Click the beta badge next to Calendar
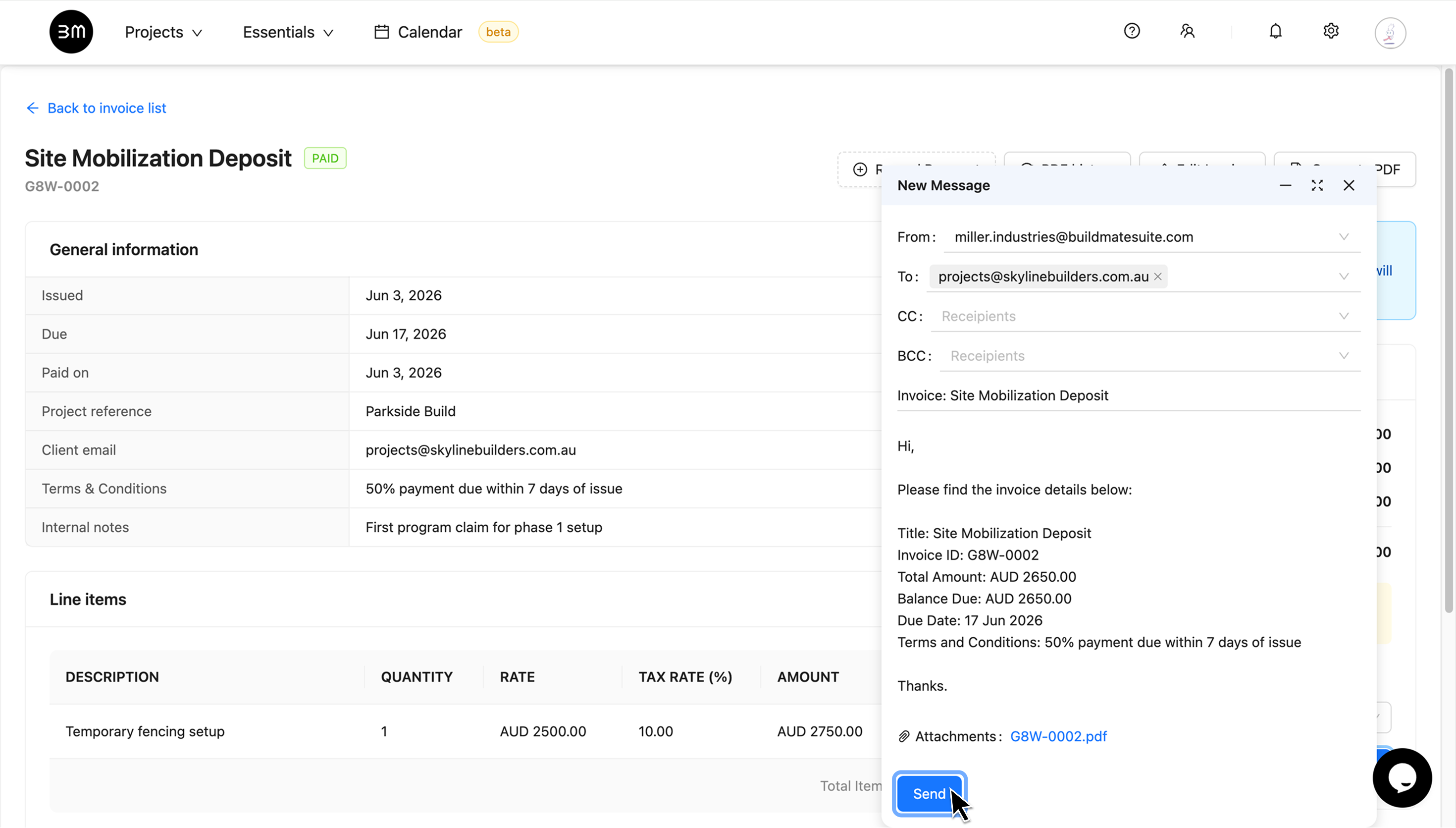 (498, 32)
